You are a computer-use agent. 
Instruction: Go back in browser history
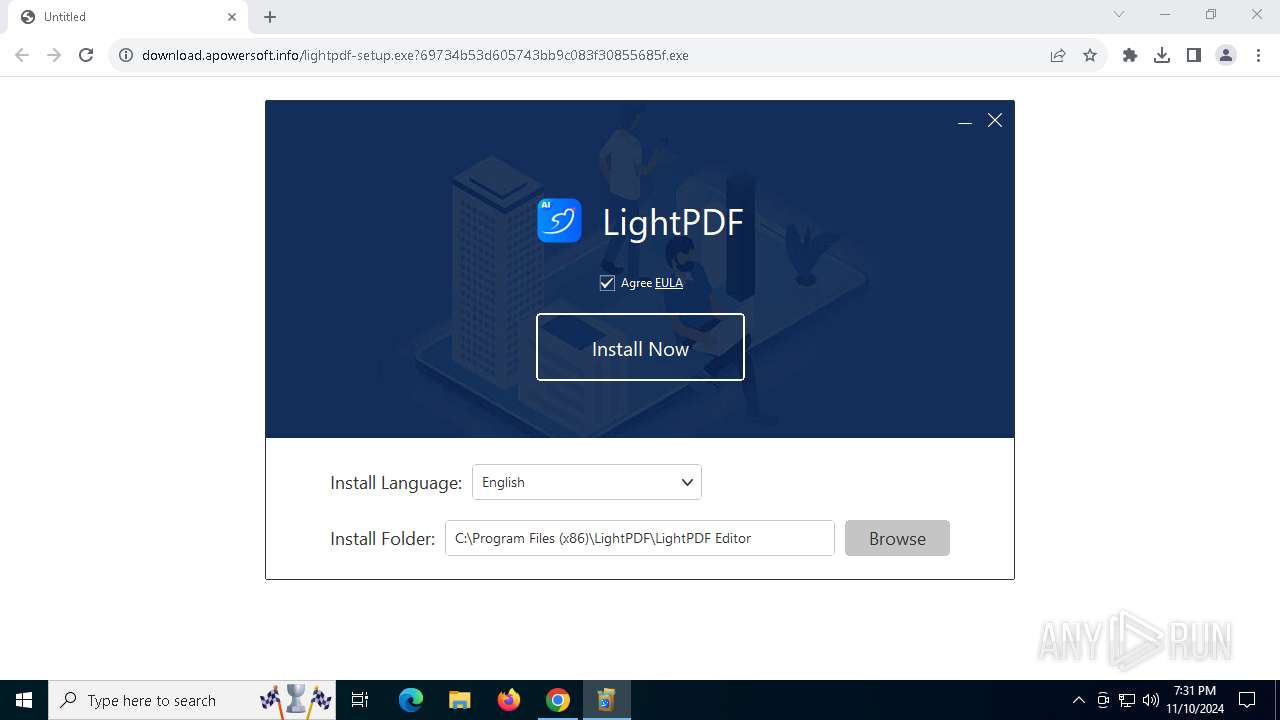(x=22, y=55)
